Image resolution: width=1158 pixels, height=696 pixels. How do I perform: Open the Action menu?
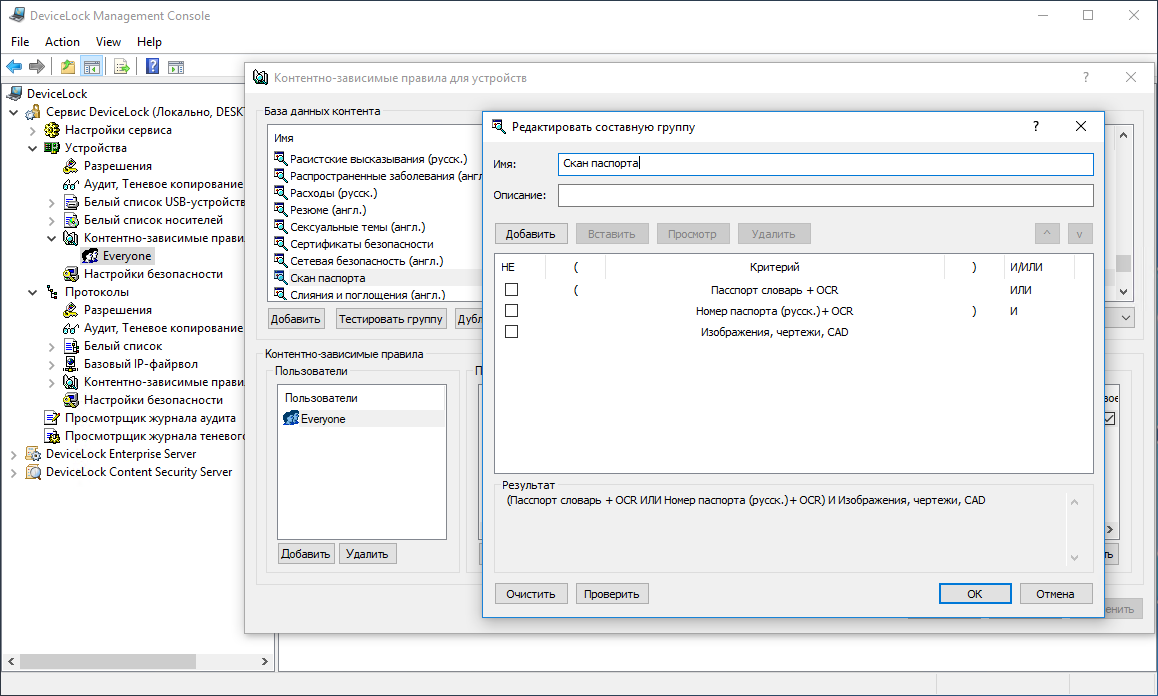[62, 41]
